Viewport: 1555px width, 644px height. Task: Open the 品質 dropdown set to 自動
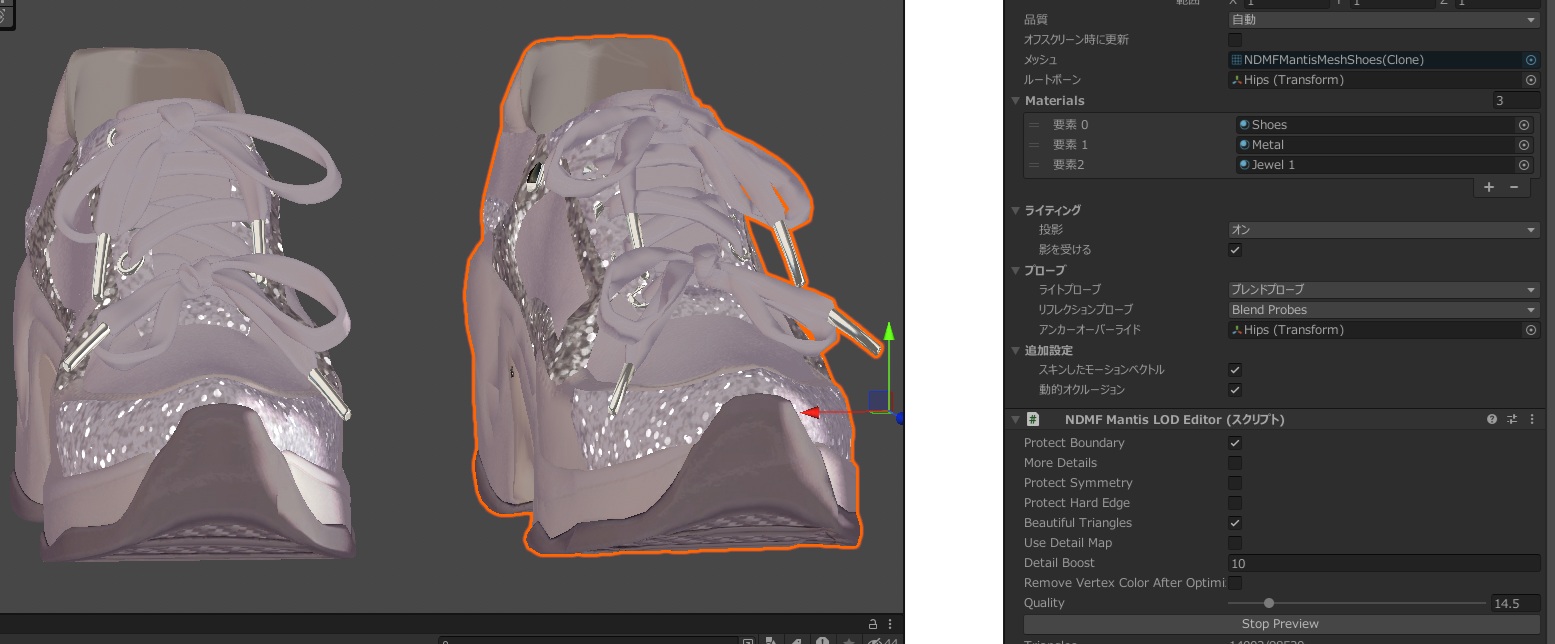pyautogui.click(x=1383, y=20)
